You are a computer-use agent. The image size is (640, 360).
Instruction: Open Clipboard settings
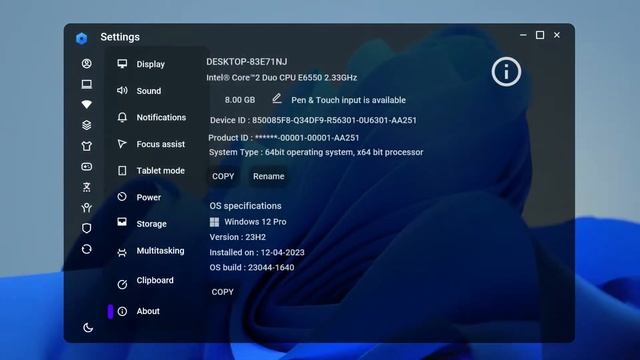pyautogui.click(x=155, y=281)
